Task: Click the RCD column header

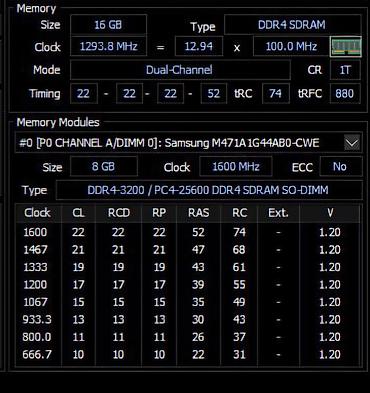Action: click(119, 213)
